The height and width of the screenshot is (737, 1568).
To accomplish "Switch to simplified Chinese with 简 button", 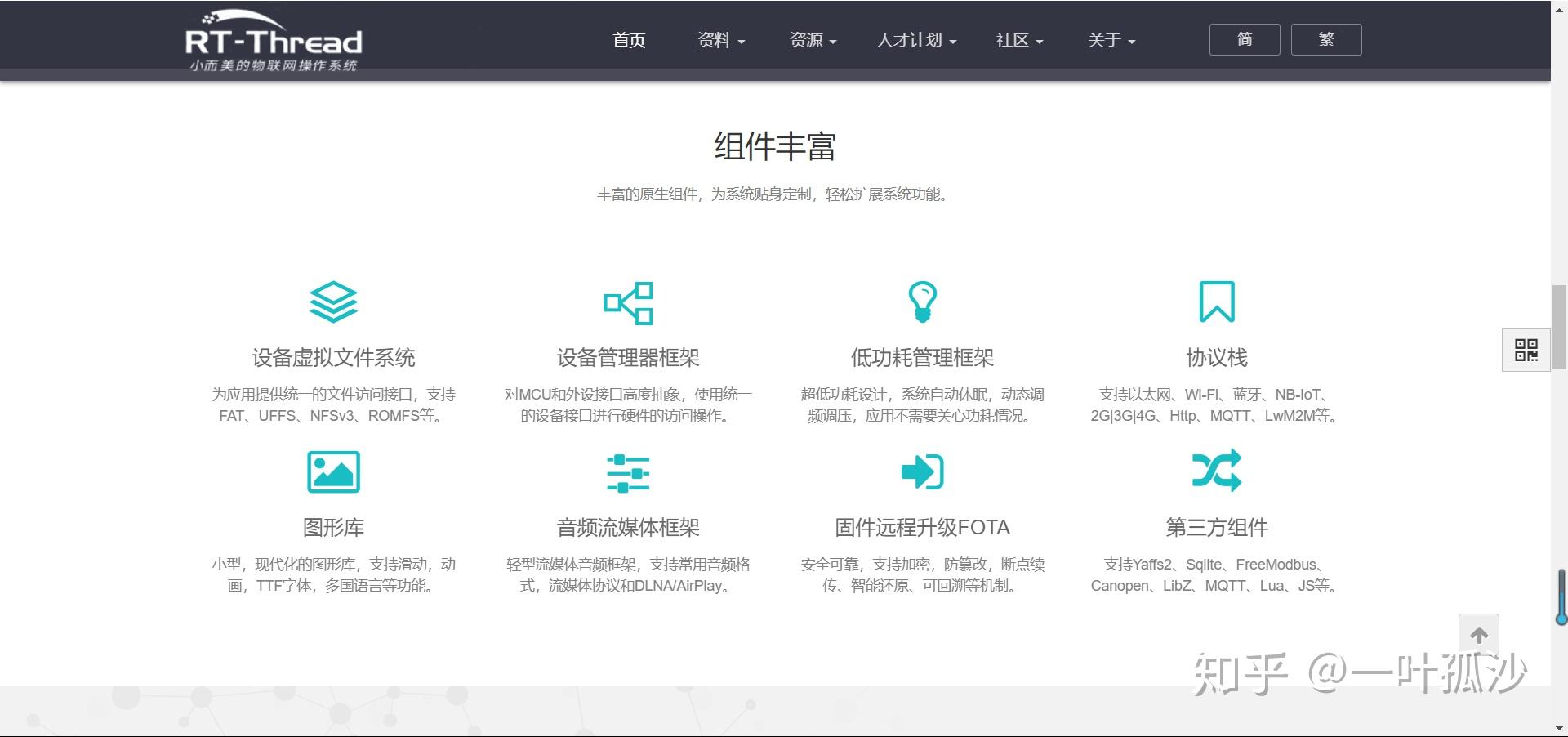I will click(x=1244, y=39).
